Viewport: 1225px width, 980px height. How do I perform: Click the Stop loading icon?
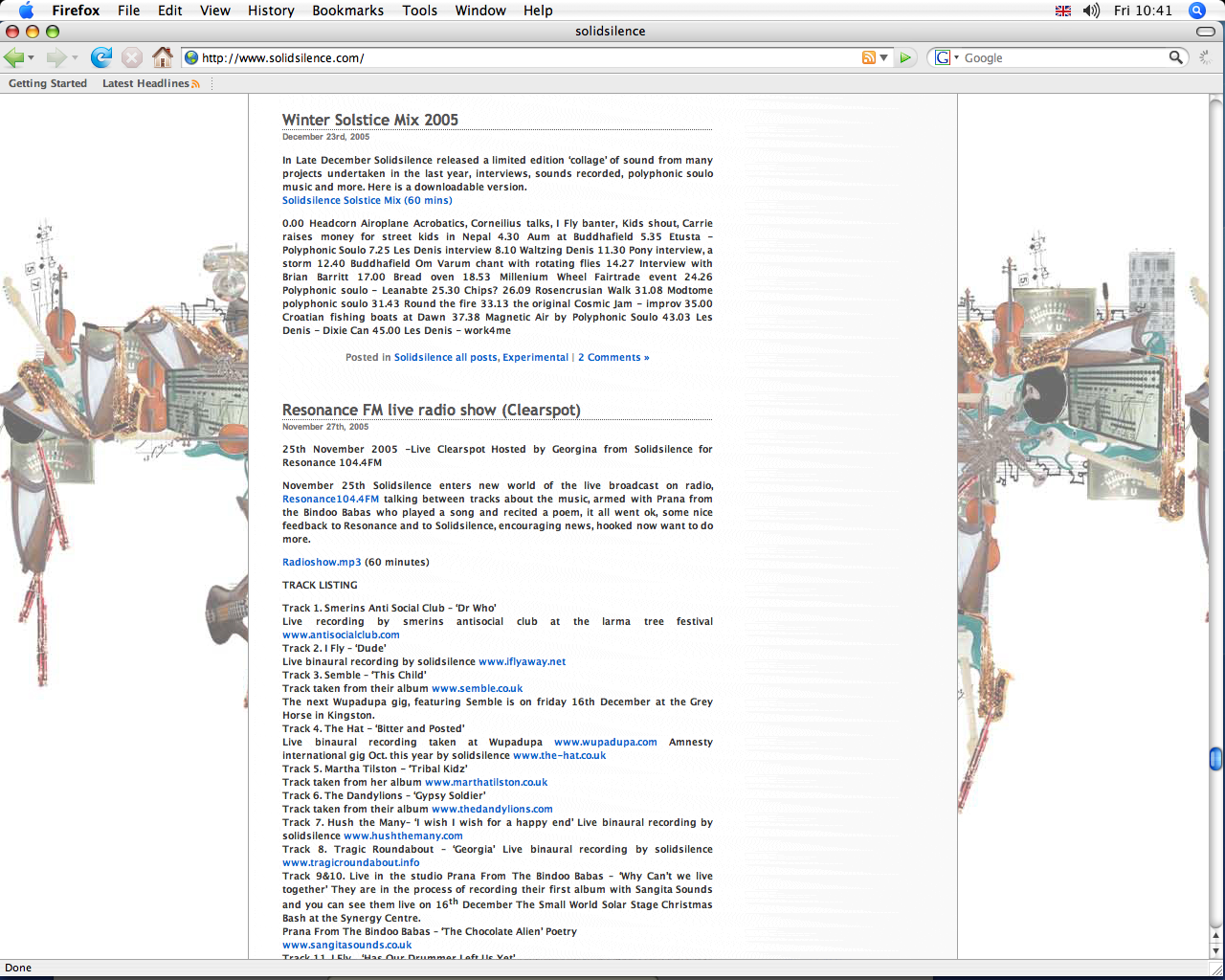pos(132,57)
